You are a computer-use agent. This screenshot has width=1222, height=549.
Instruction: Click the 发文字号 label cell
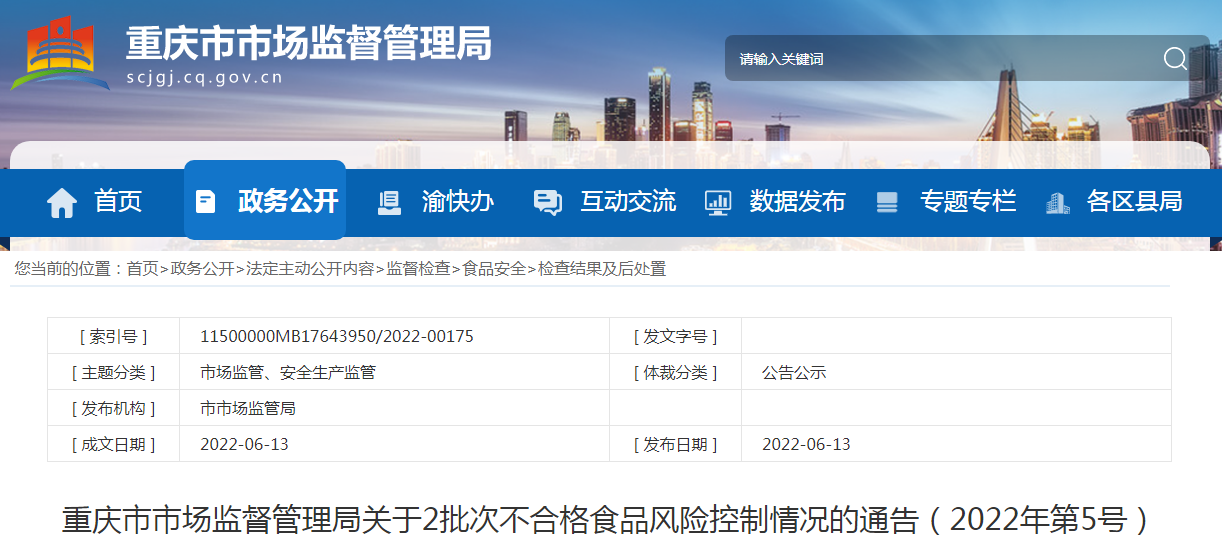coord(675,336)
